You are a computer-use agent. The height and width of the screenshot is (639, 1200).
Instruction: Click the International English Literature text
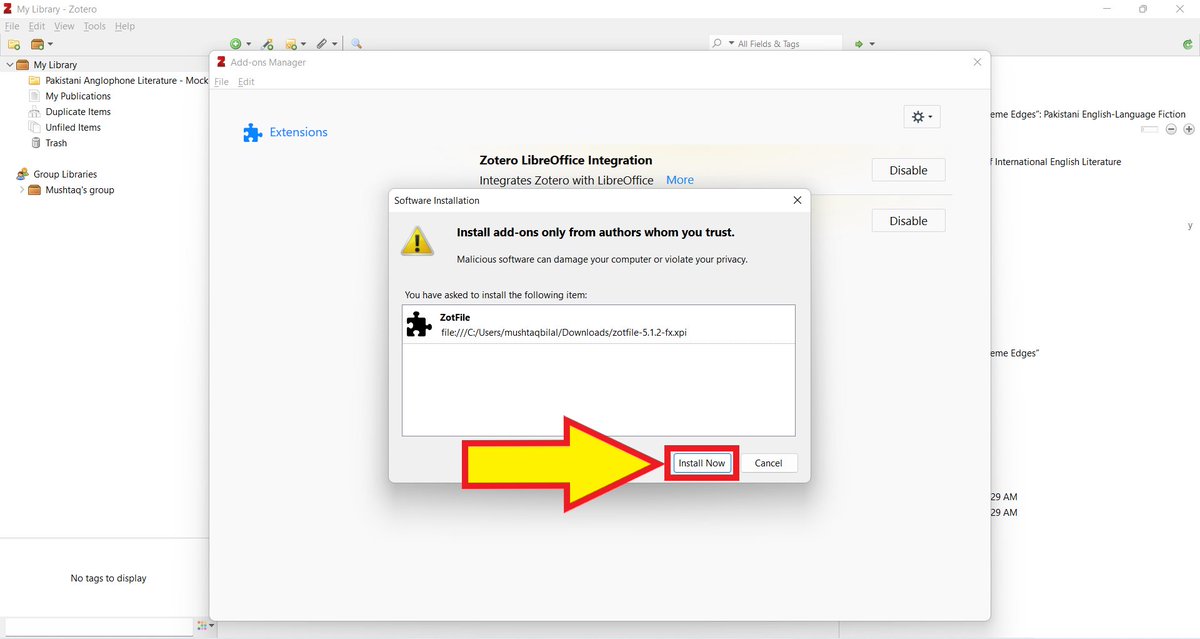[x=1056, y=162]
